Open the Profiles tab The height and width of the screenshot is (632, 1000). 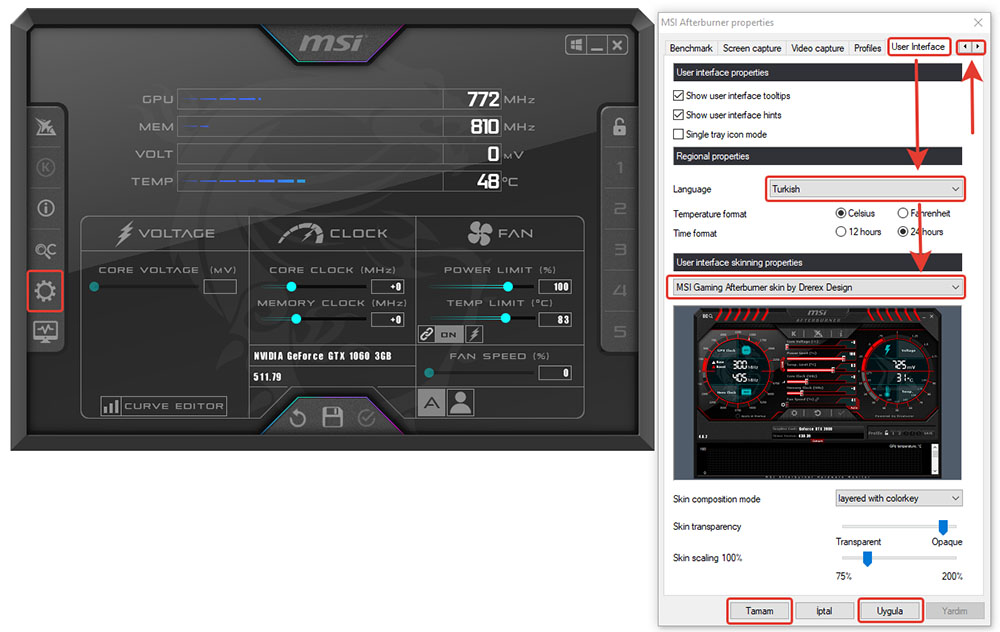(867, 48)
